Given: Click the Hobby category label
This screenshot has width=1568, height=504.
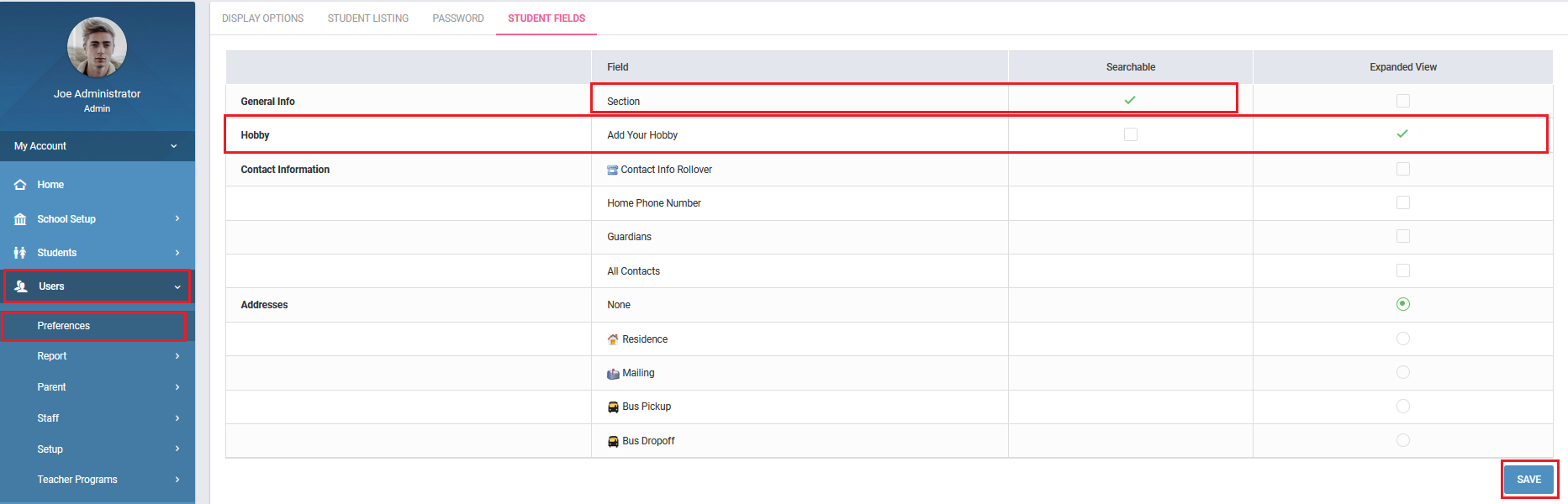Looking at the screenshot, I should pos(255,135).
